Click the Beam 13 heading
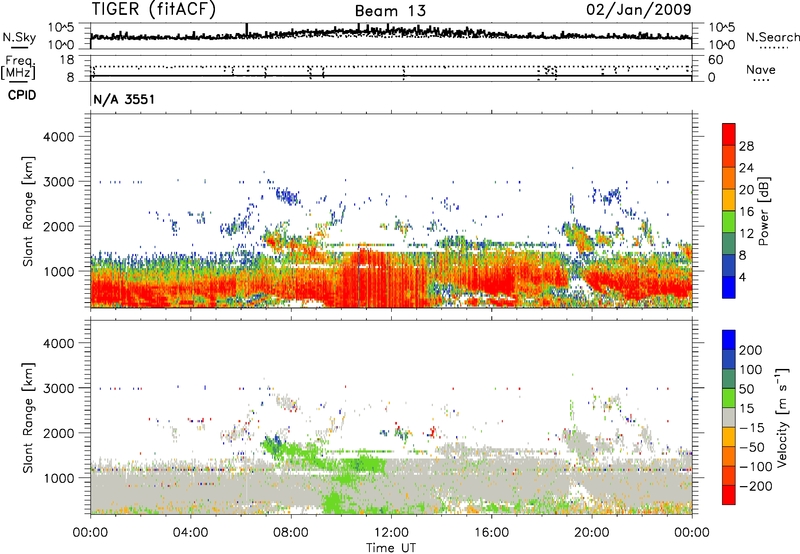The width and height of the screenshot is (800, 554). [390, 11]
